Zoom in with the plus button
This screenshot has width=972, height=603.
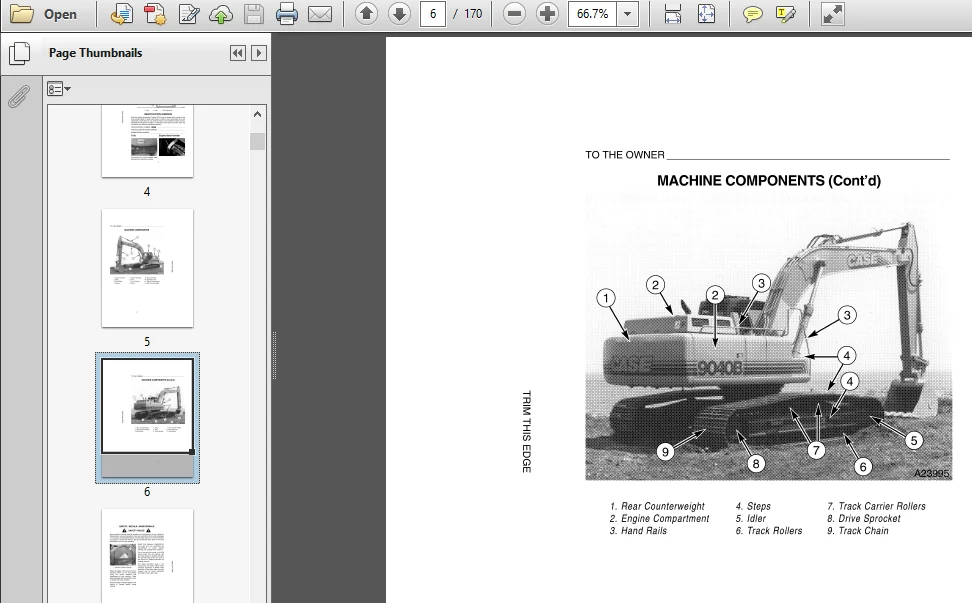coord(547,14)
